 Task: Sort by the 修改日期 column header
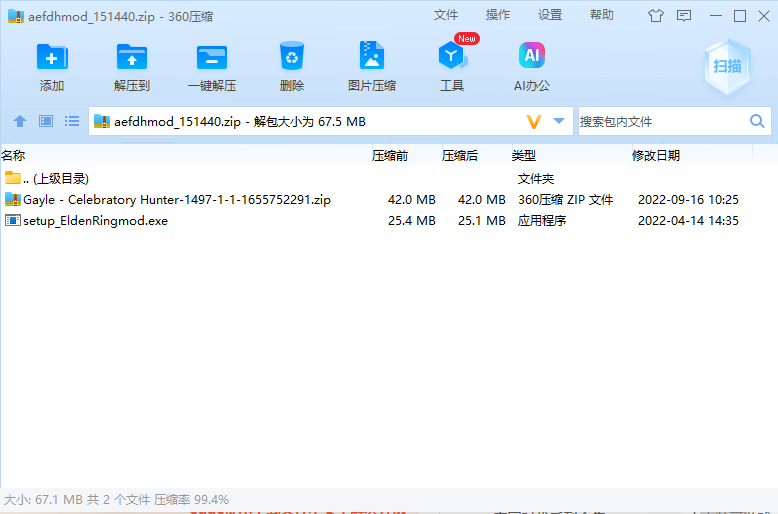tap(692, 156)
